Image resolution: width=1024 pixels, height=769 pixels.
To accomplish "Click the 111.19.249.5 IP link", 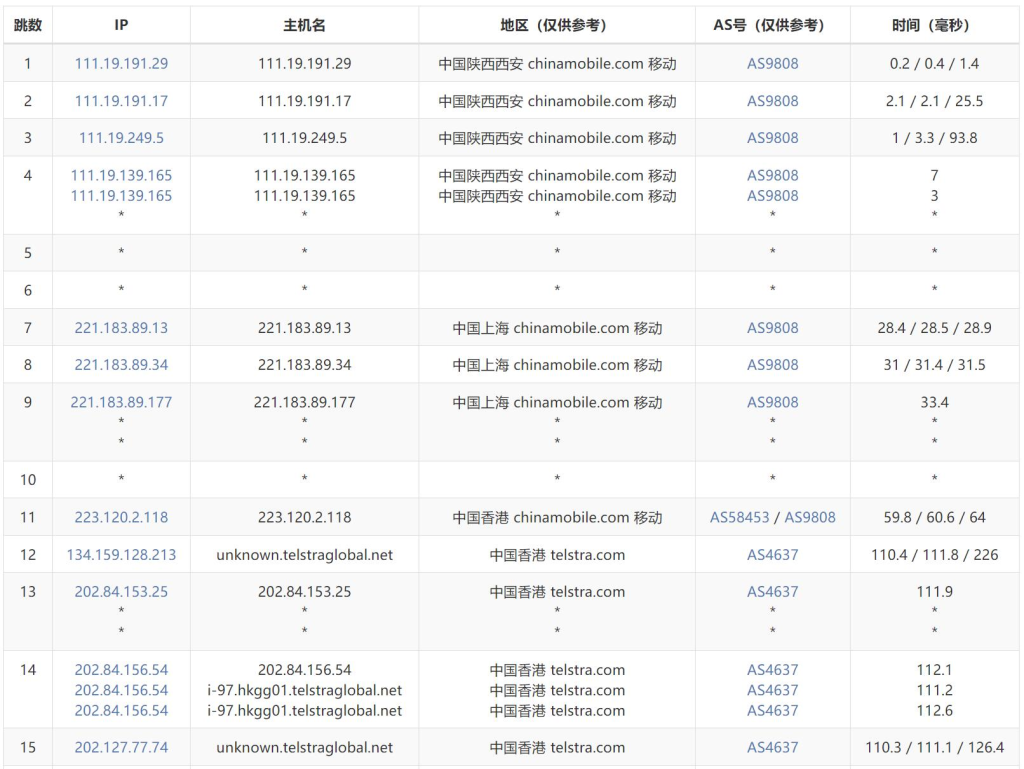I will tap(121, 138).
